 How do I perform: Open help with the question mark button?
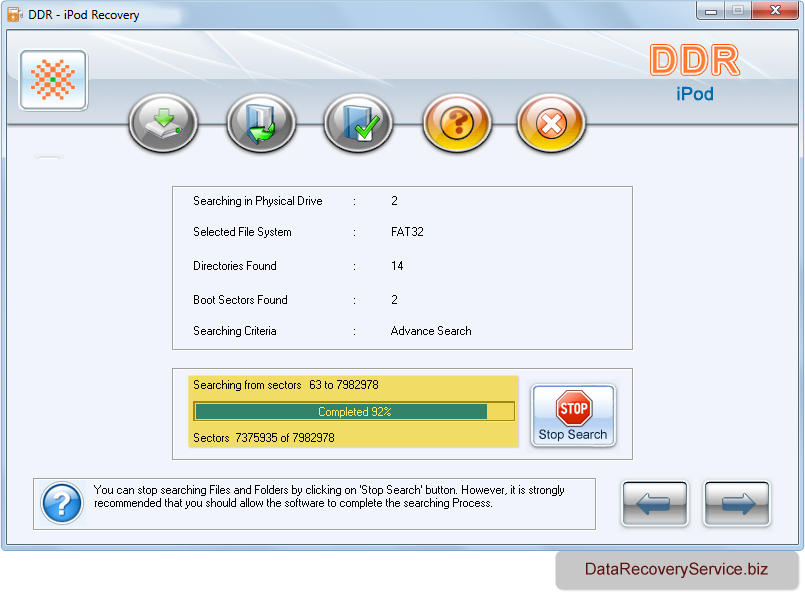pos(457,123)
